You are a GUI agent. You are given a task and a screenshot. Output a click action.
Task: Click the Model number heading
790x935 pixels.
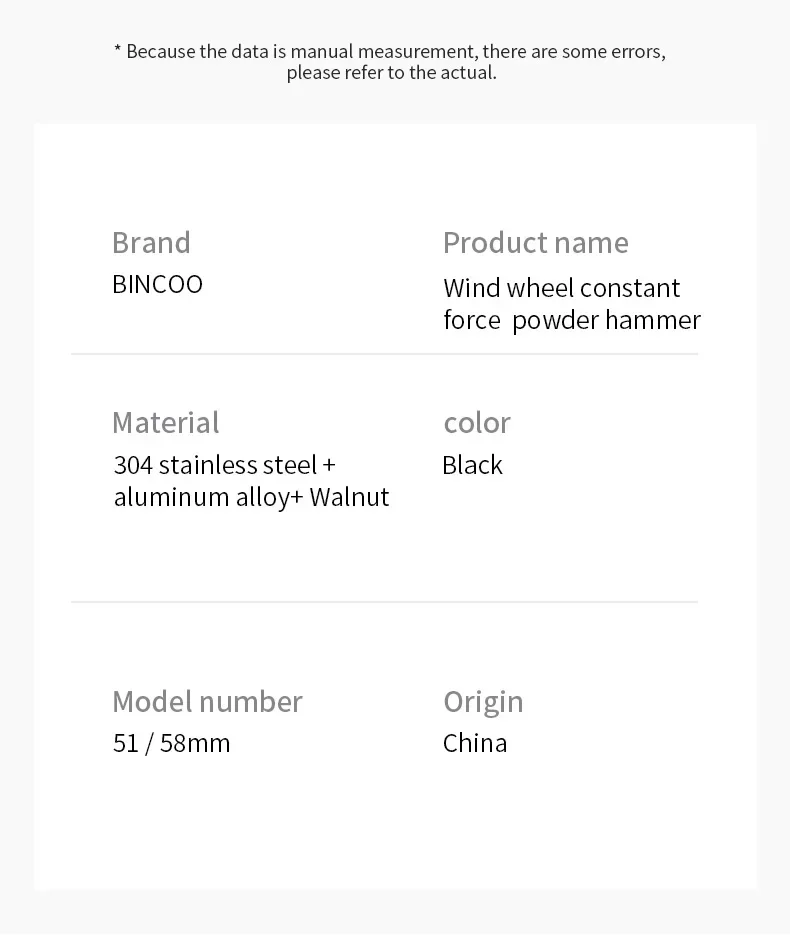pos(207,701)
